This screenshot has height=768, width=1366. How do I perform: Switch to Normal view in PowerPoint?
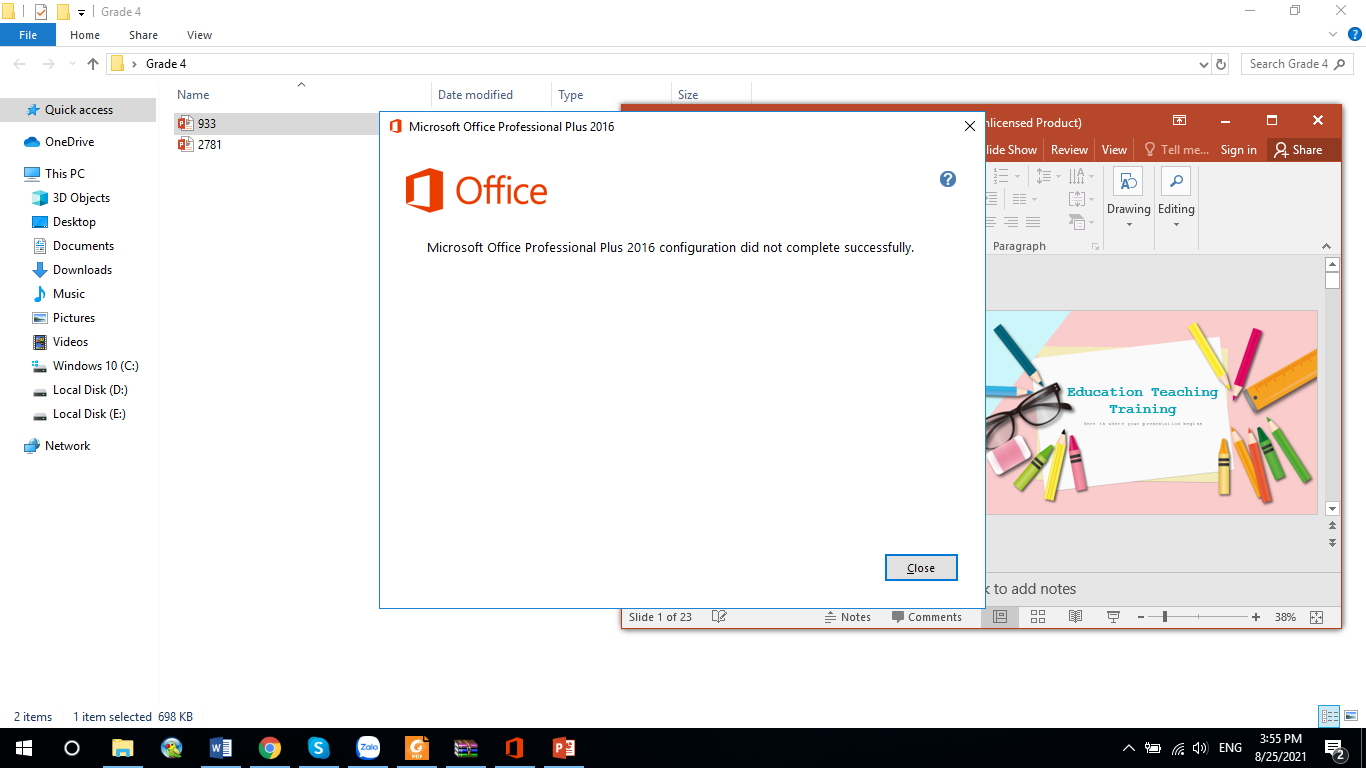tap(1000, 617)
